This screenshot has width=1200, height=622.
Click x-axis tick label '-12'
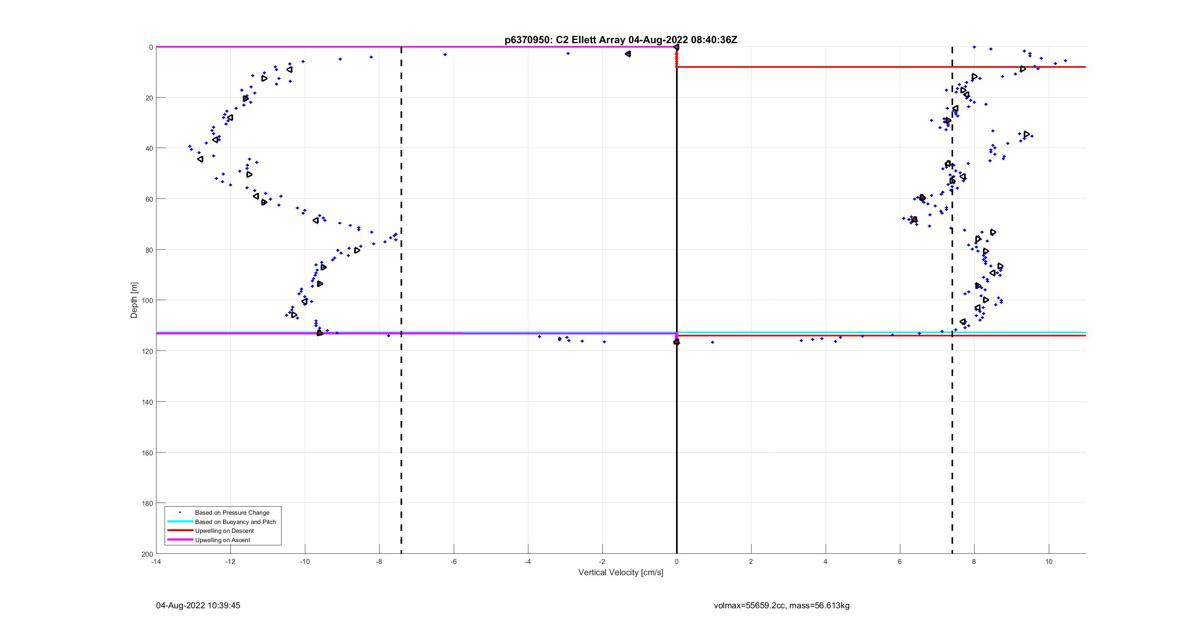coord(230,562)
